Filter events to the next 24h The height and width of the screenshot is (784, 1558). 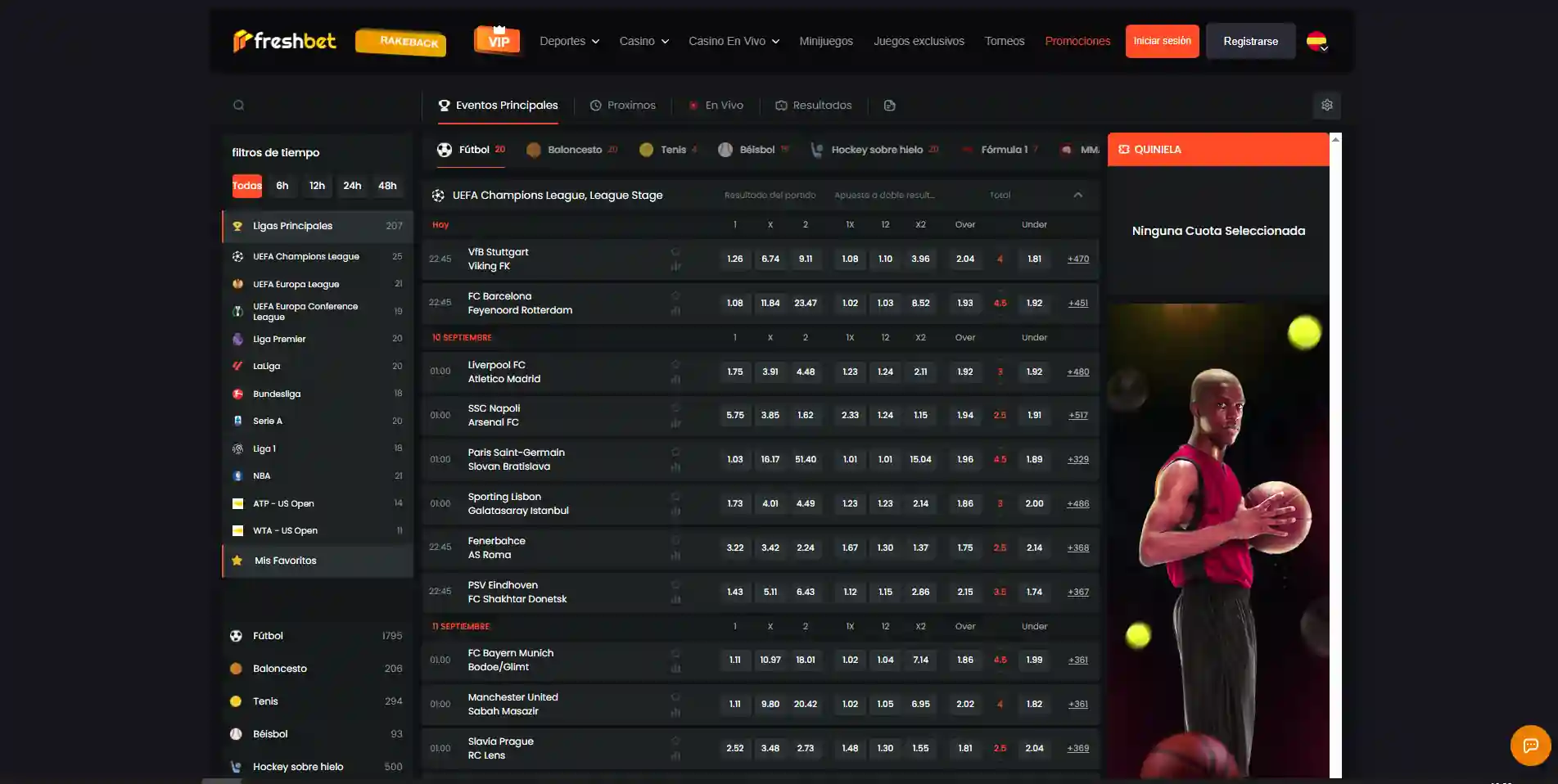tap(352, 186)
